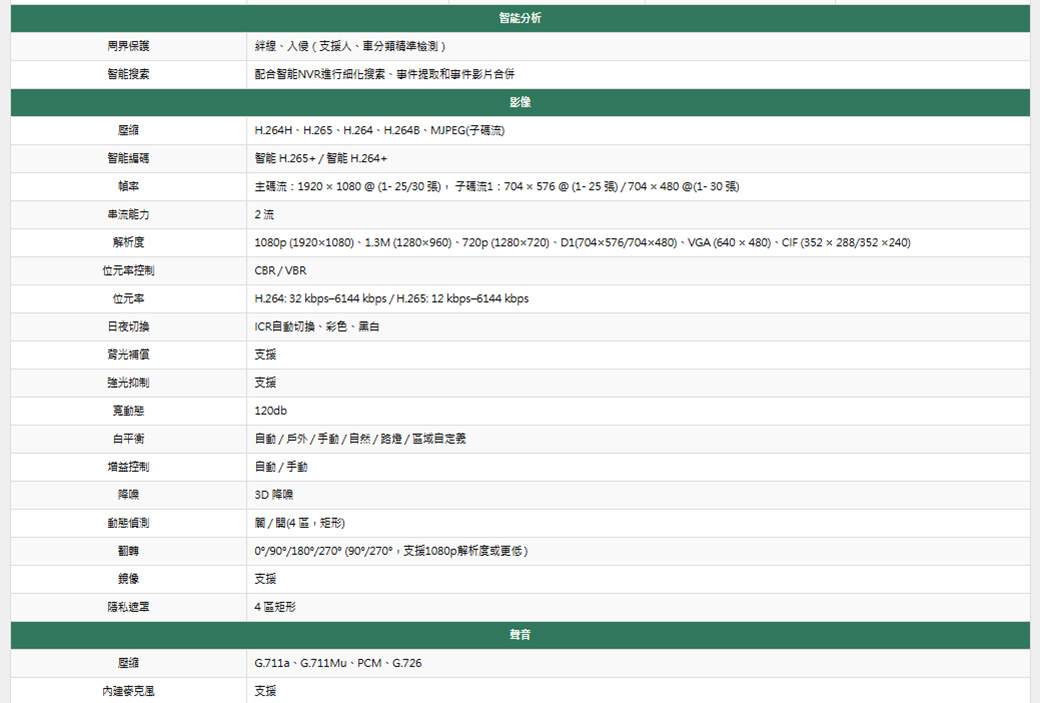Image resolution: width=1040 pixels, height=703 pixels.
Task: Select the 動態偵測 row label
Action: [x=129, y=523]
